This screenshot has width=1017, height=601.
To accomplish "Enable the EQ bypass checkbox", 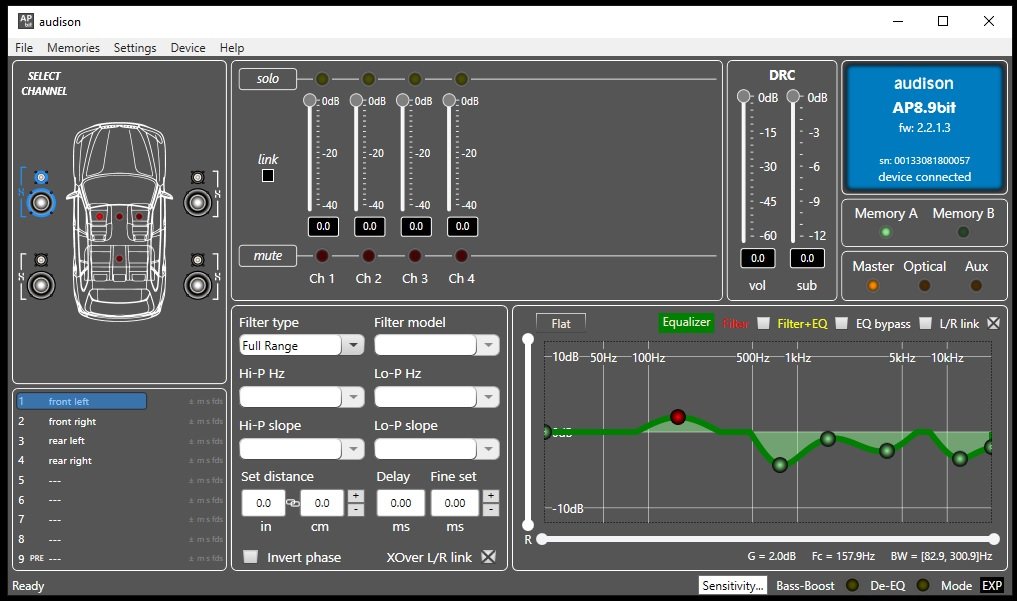I will 926,323.
